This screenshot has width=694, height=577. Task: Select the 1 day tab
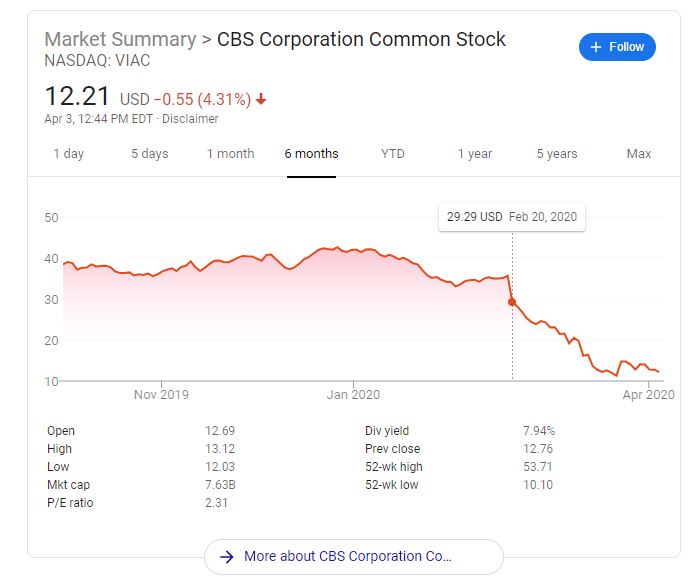pyautogui.click(x=69, y=154)
